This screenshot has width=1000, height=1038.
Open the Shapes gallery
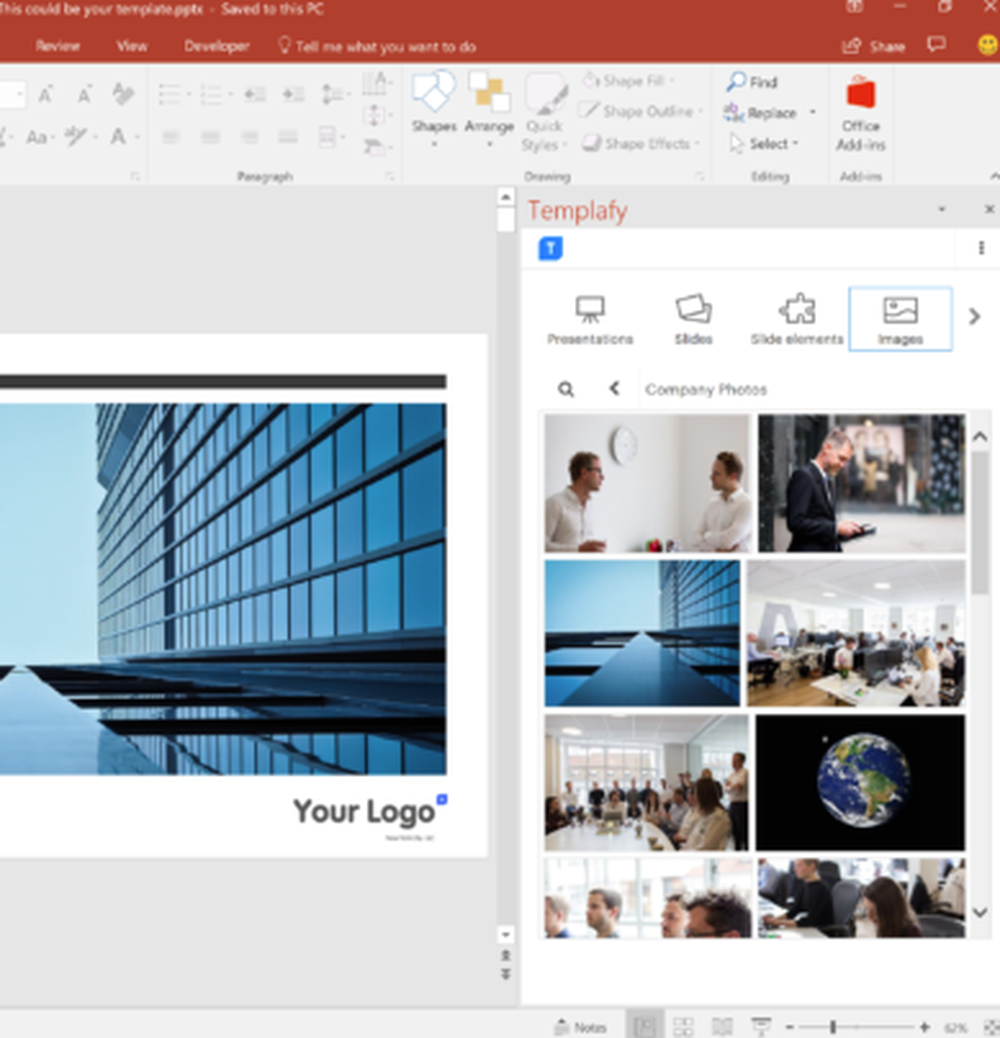point(434,109)
